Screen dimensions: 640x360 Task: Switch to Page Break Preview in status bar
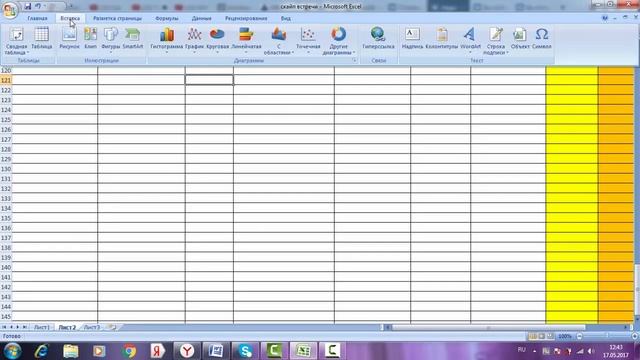tap(550, 336)
